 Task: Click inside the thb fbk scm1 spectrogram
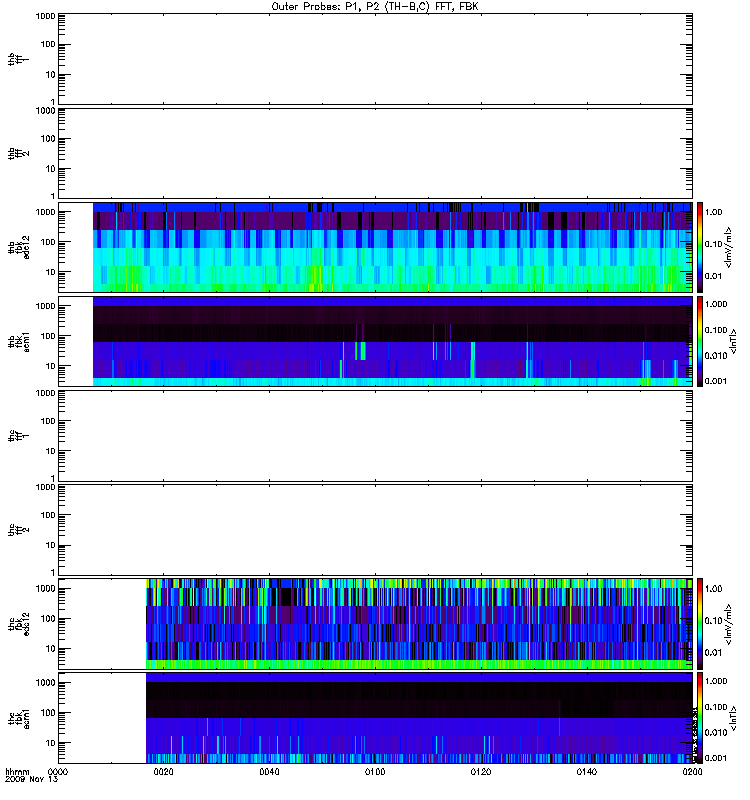[392, 341]
